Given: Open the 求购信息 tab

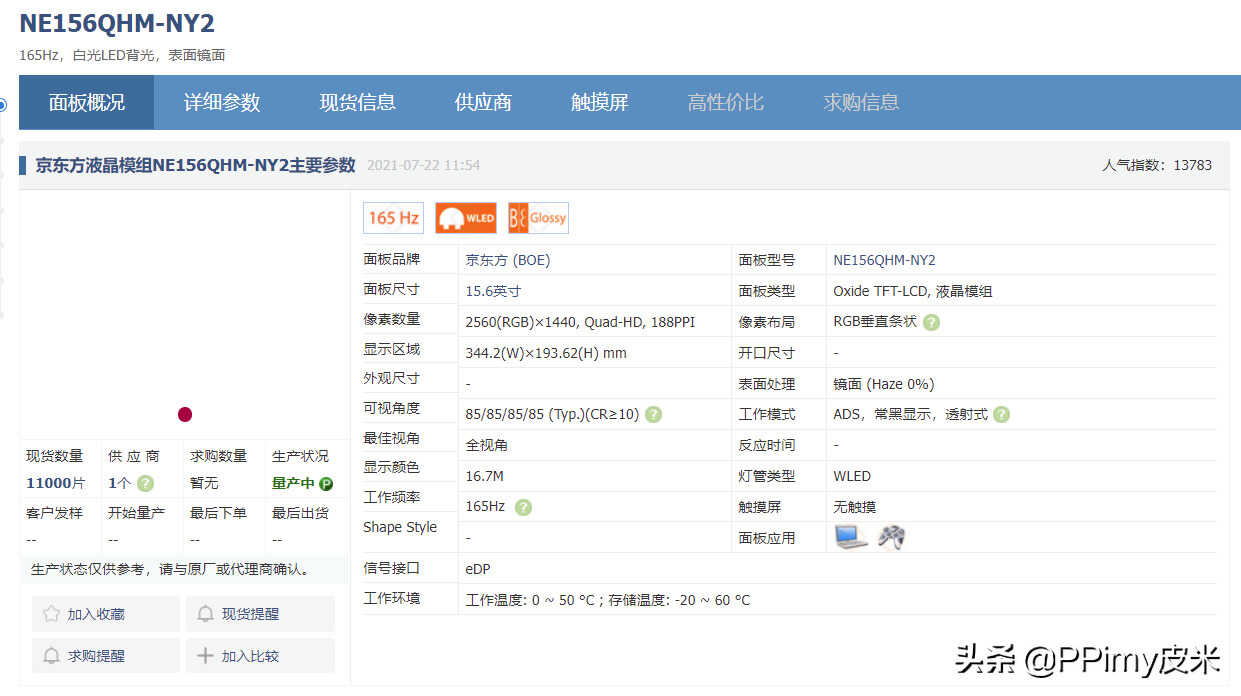Looking at the screenshot, I should (x=862, y=102).
